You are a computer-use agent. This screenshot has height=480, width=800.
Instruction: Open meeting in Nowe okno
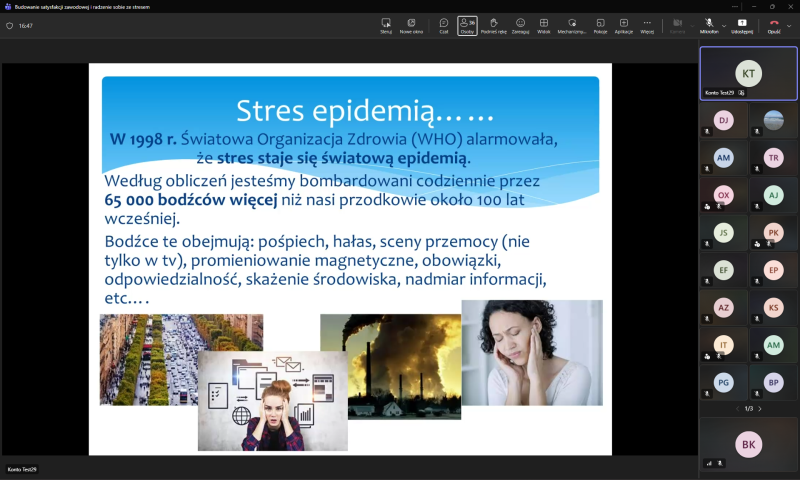(411, 25)
